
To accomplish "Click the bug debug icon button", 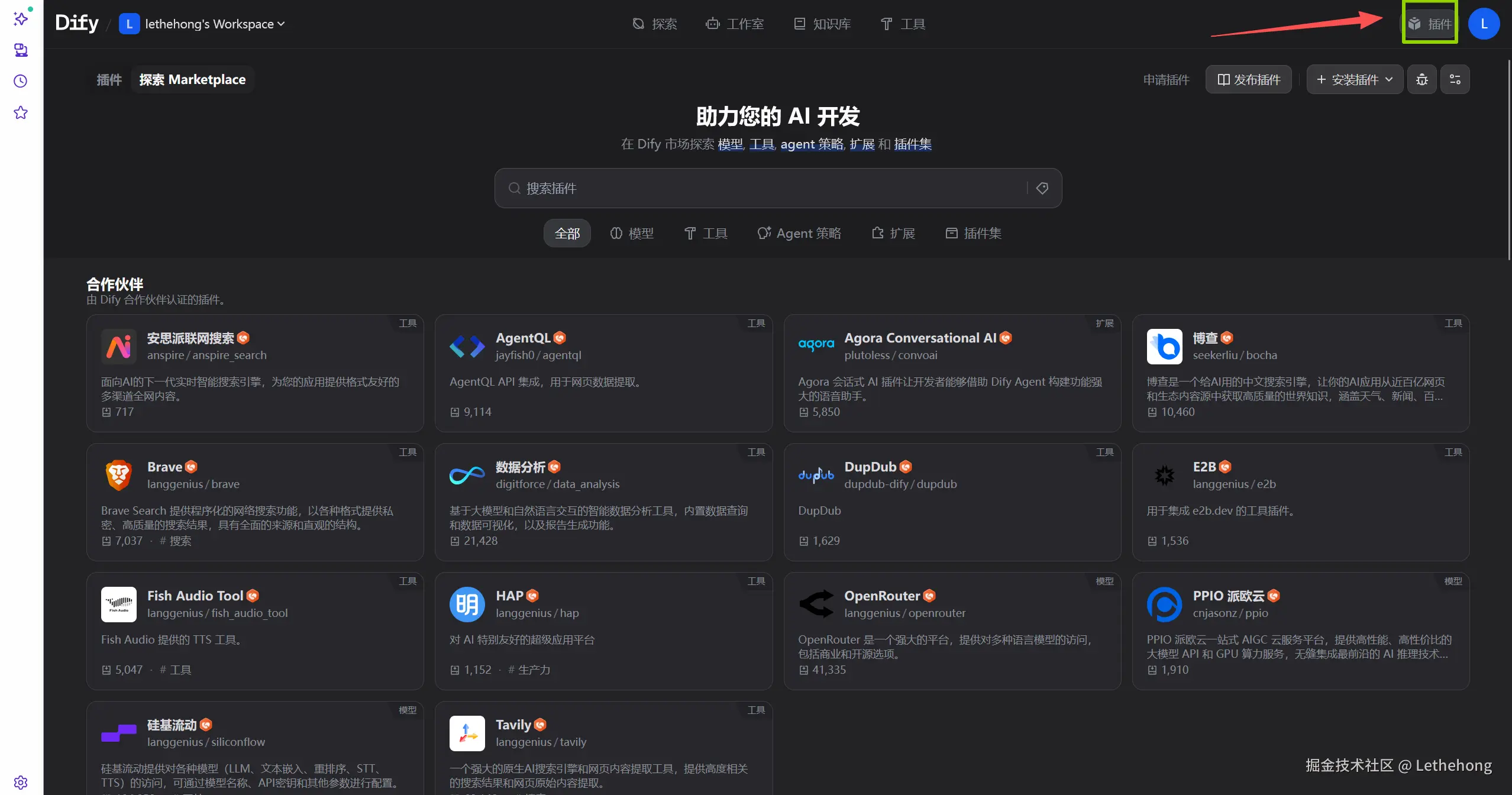I will coord(1421,80).
